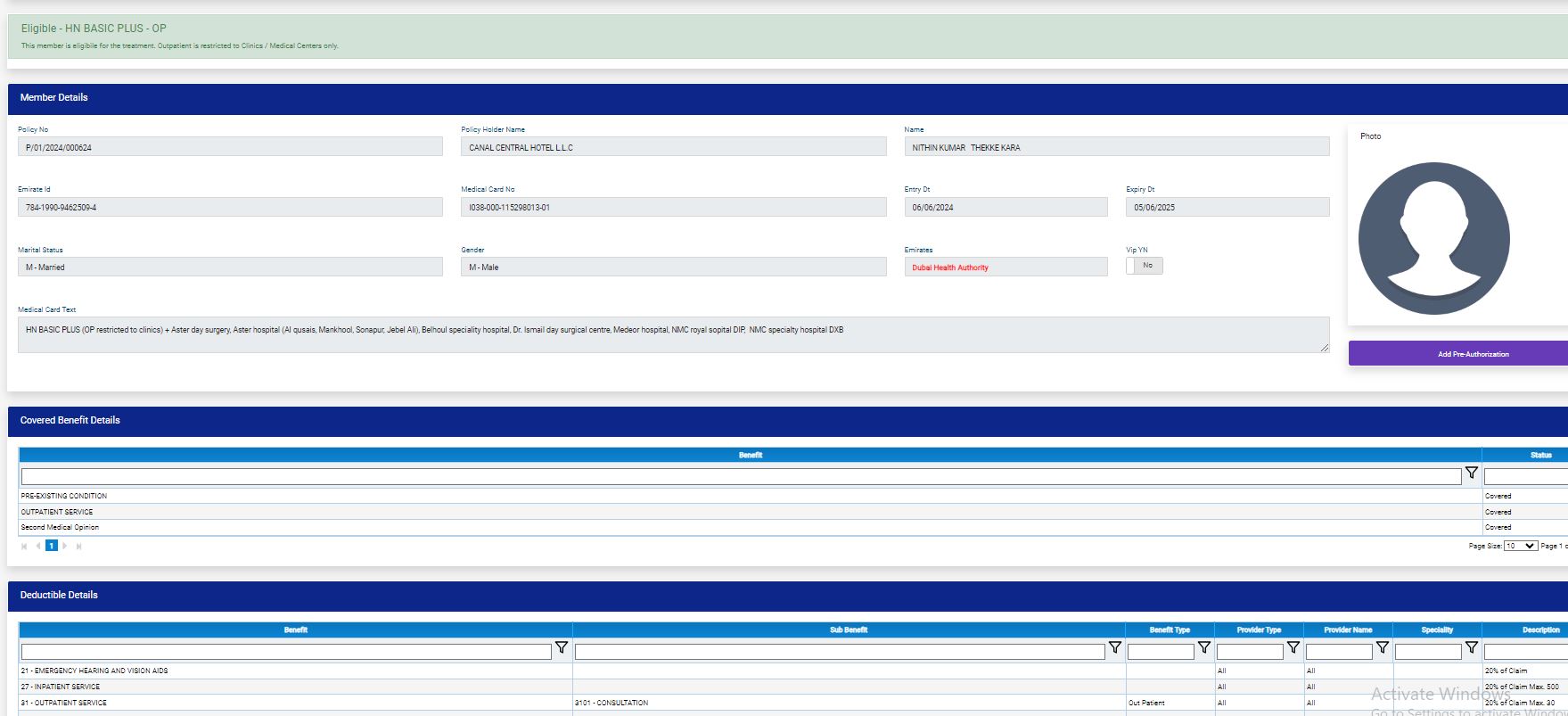Click the filter icon for Covered Benefit column
This screenshot has width=1568, height=716.
click(1471, 473)
